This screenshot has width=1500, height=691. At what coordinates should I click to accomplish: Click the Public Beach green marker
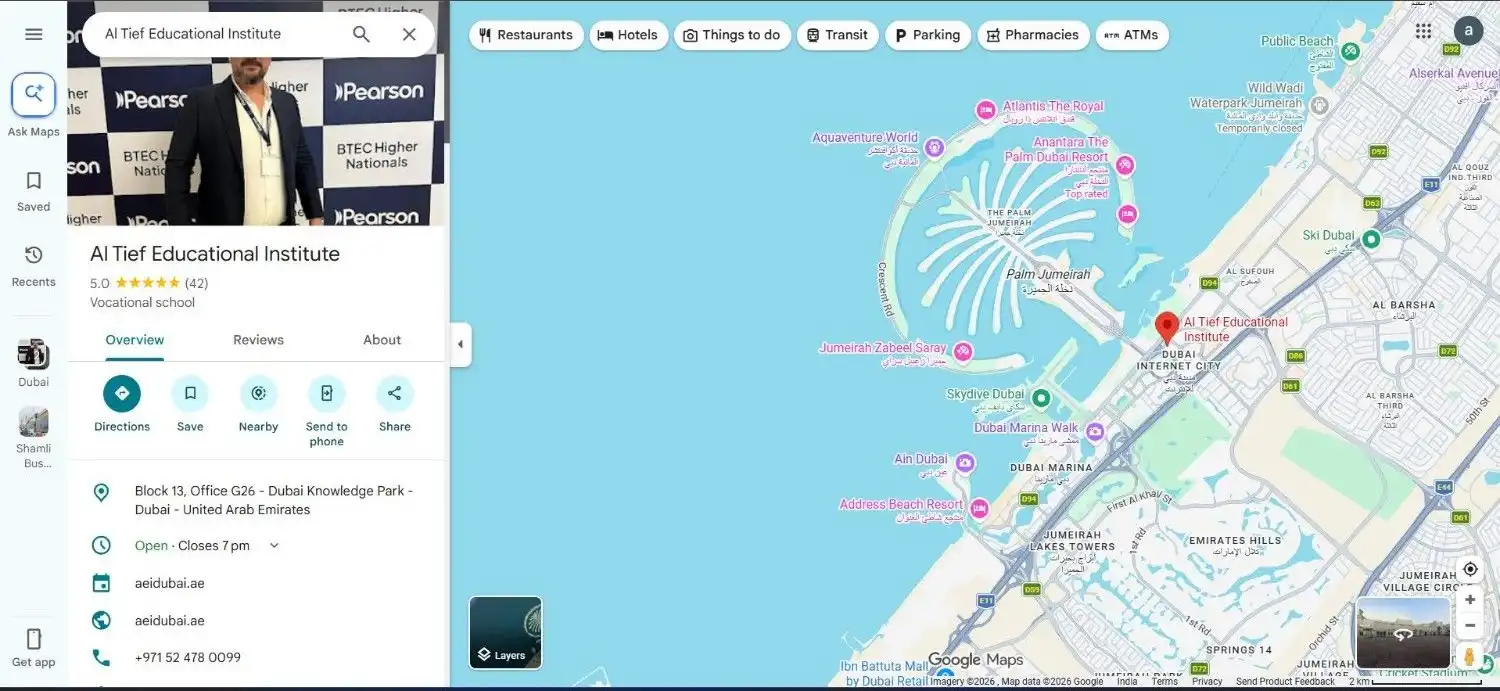pos(1350,50)
